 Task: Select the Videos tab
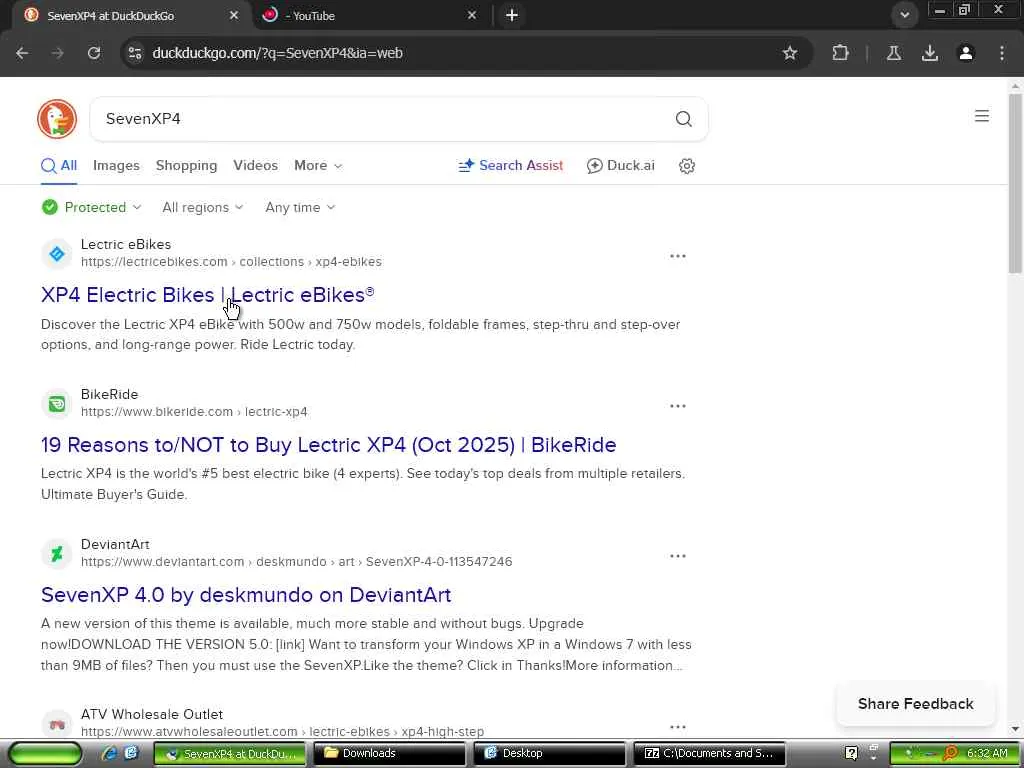(255, 166)
